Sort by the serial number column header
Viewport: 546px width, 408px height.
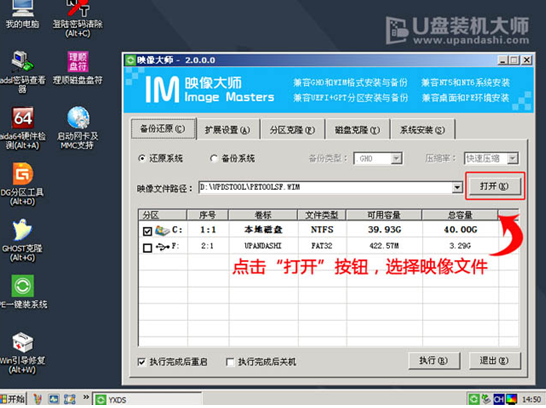point(208,215)
